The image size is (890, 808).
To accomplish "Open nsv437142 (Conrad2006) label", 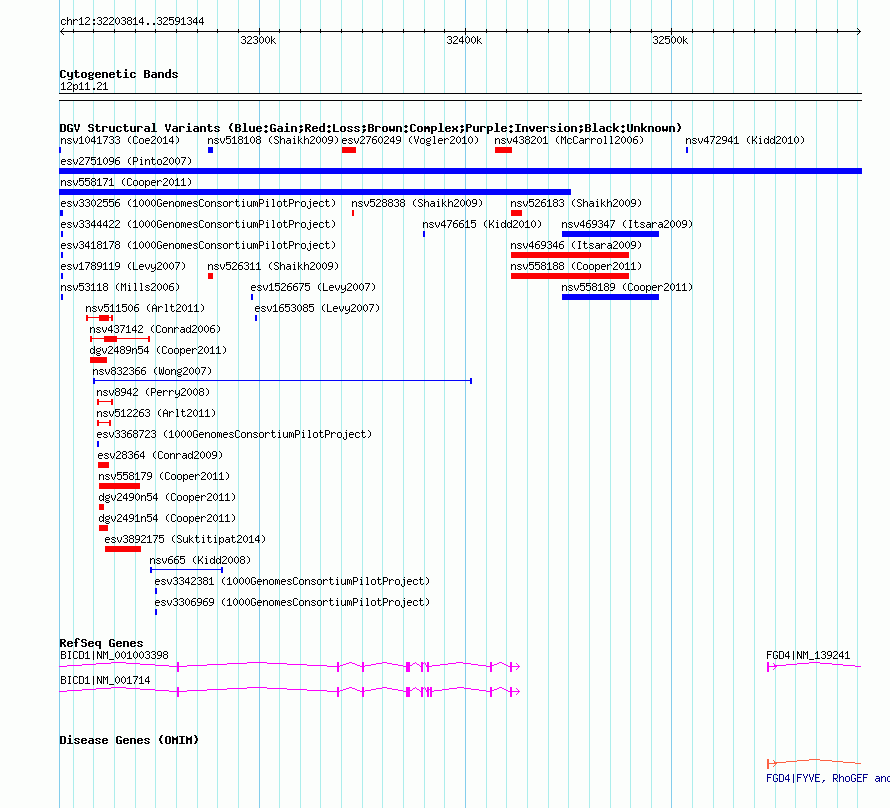I will (x=155, y=329).
